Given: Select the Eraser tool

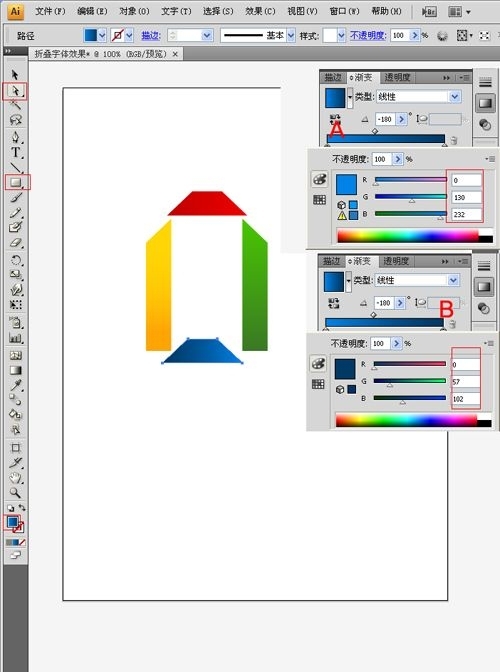Looking at the screenshot, I should coord(15,243).
